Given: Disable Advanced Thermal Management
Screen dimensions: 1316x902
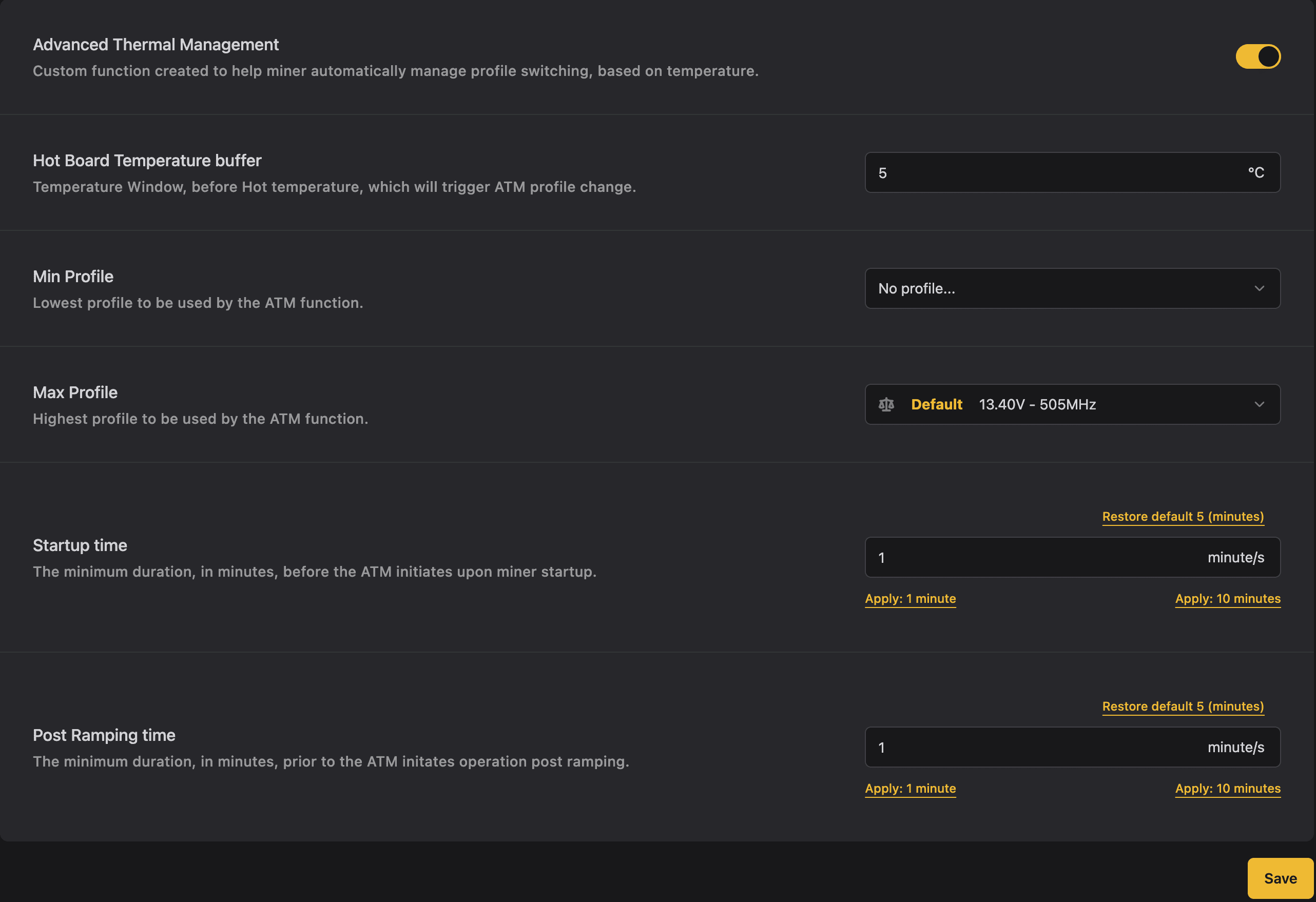Looking at the screenshot, I should tap(1257, 56).
